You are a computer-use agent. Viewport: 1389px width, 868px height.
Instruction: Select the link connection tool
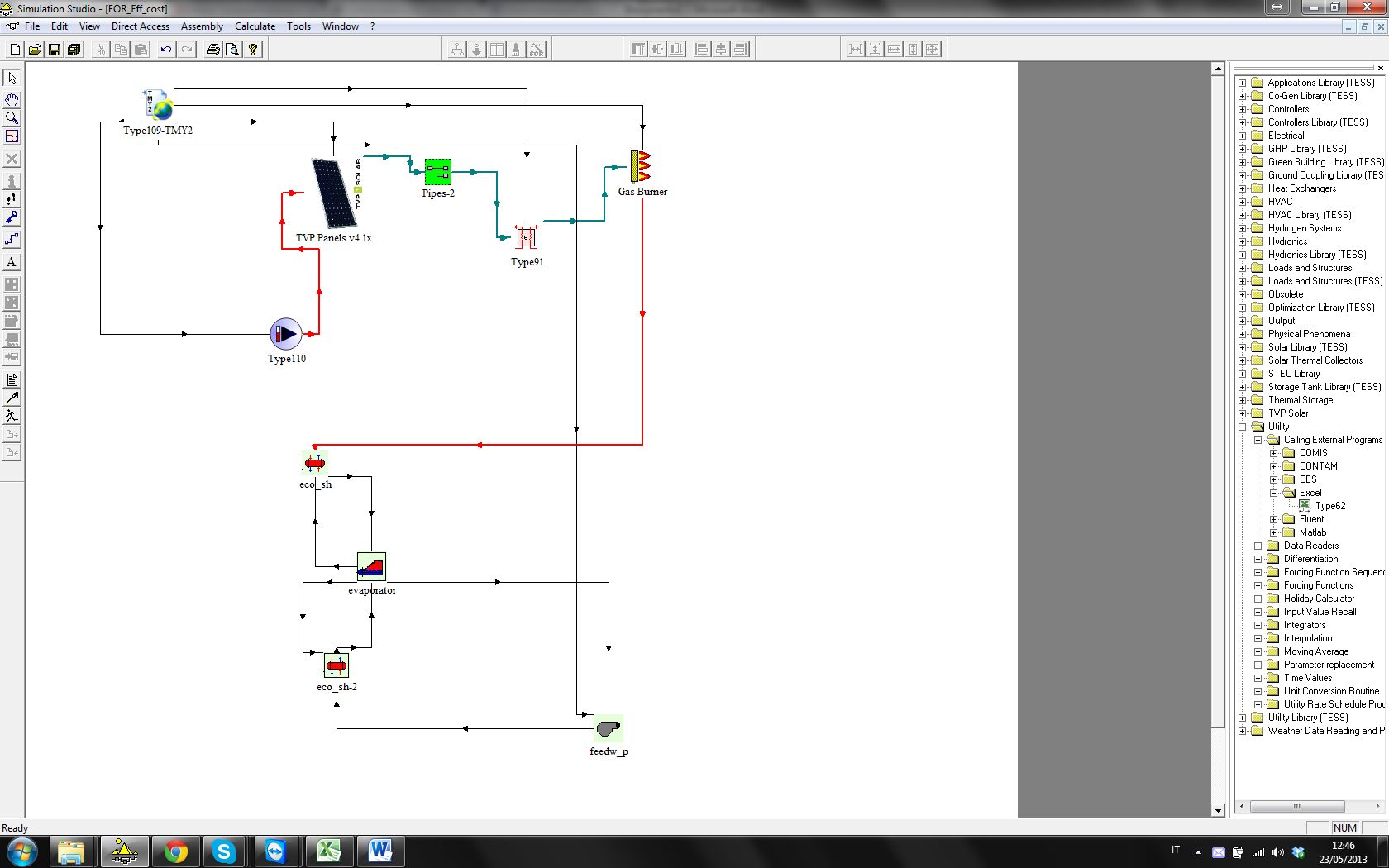(x=12, y=240)
